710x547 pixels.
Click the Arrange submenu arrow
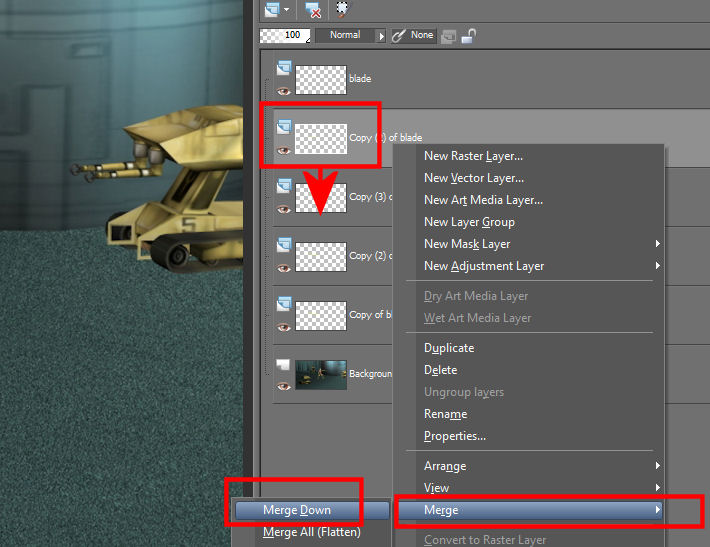pyautogui.click(x=657, y=465)
